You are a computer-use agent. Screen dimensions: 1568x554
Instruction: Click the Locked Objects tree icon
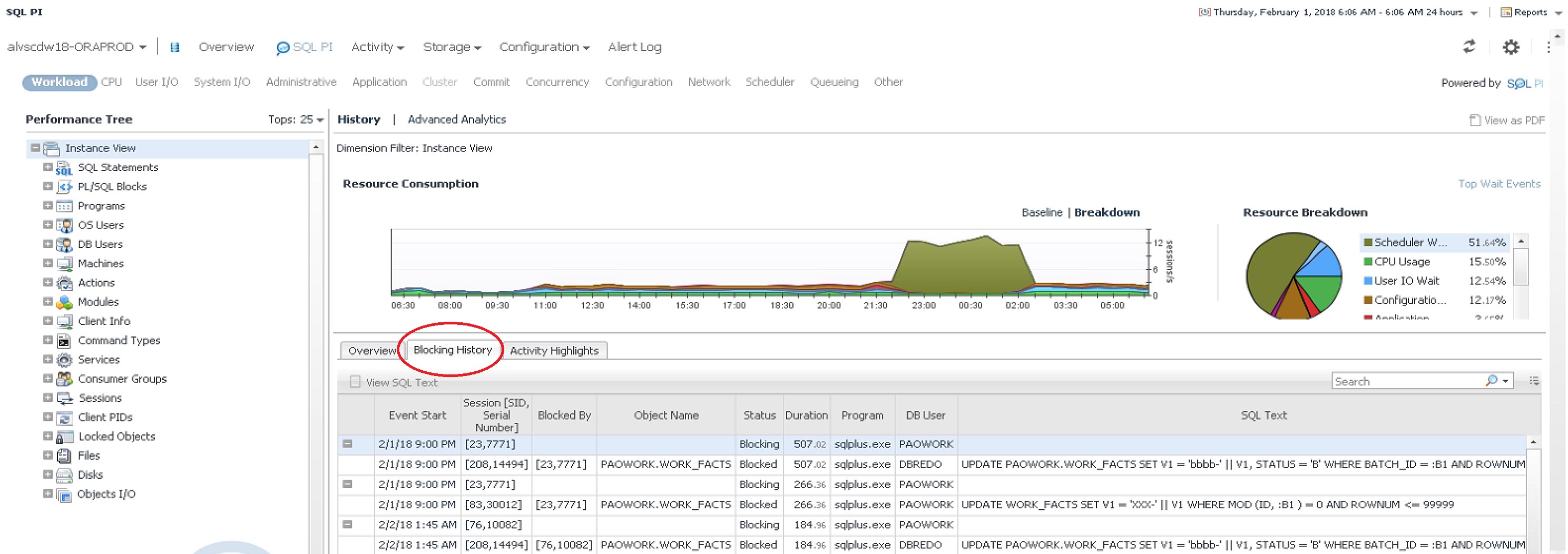pos(64,437)
